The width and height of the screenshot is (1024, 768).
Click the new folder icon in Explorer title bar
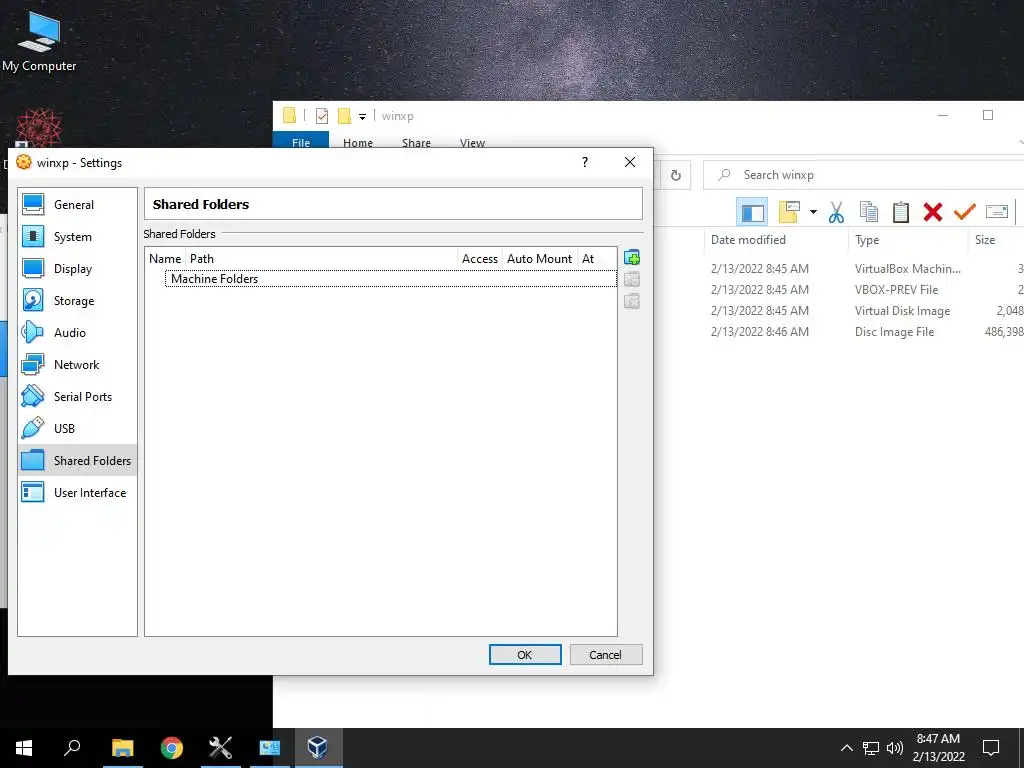(344, 116)
